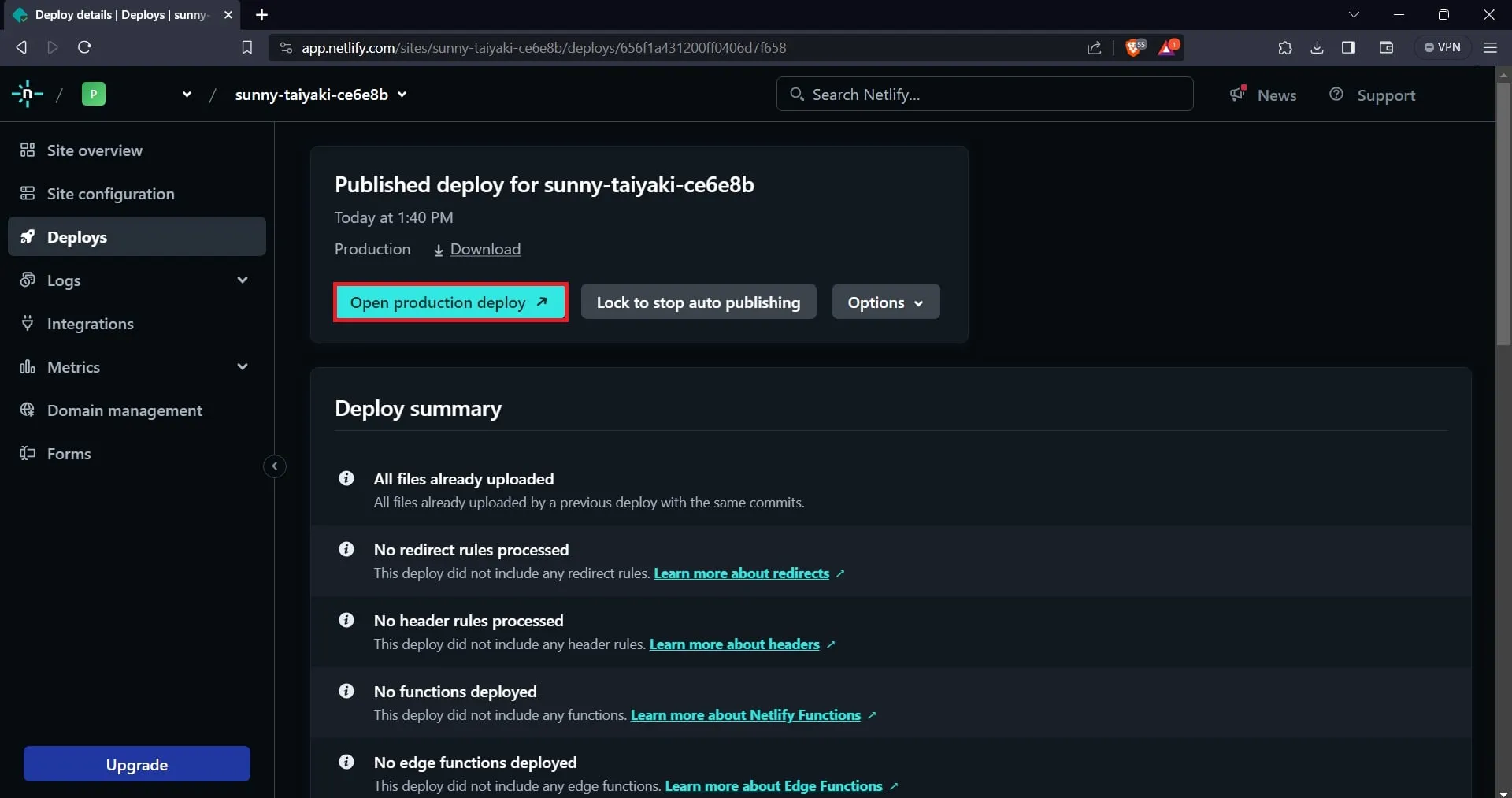
Task: Open the browser extensions puzzle icon
Action: (x=1284, y=47)
